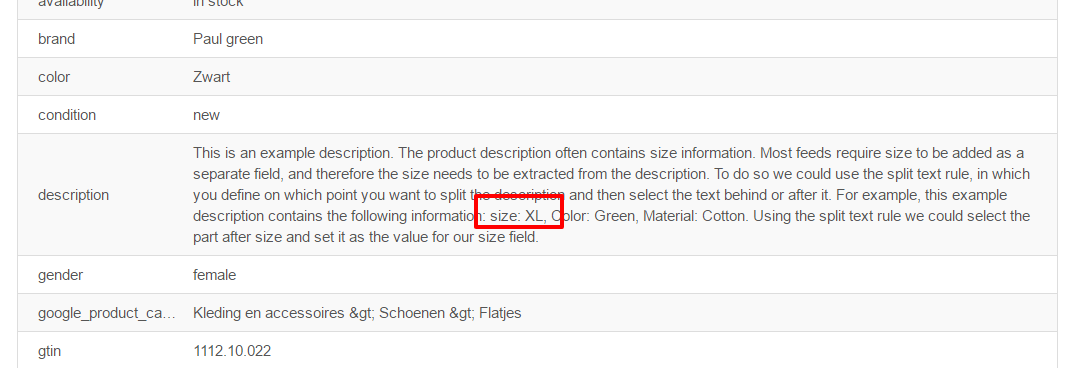Viewport: 1065px width, 368px height.
Task: Click the color field label
Action: point(54,77)
